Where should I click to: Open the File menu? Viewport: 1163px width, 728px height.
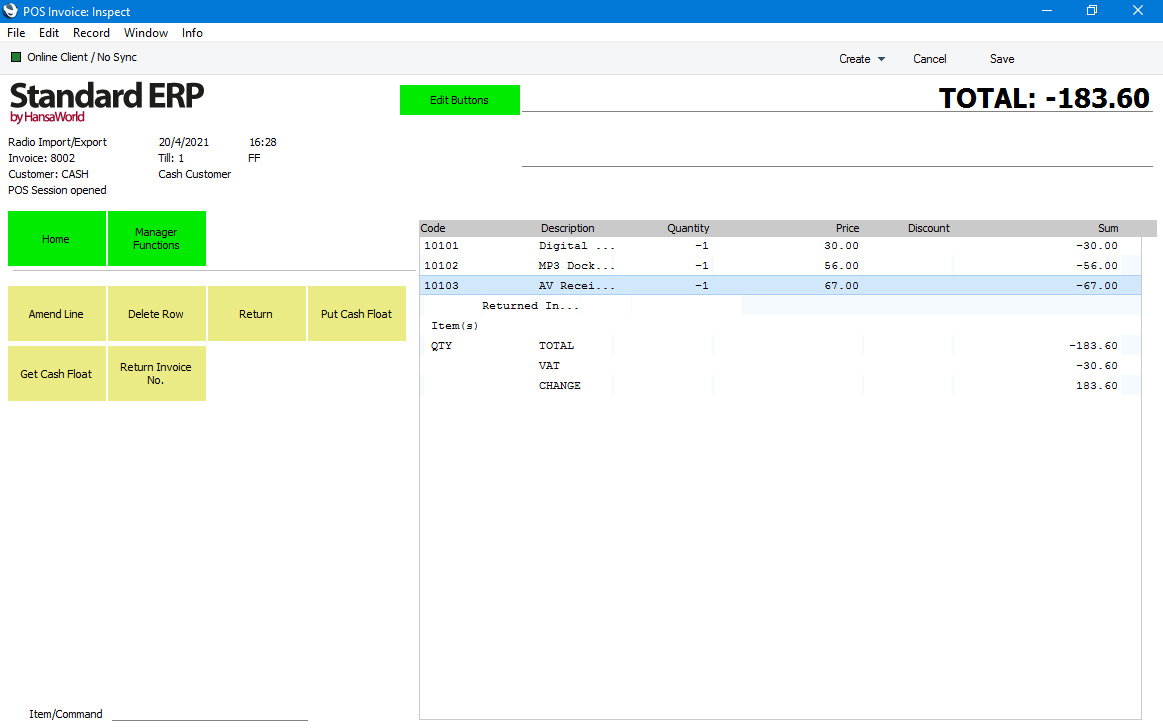click(x=16, y=33)
